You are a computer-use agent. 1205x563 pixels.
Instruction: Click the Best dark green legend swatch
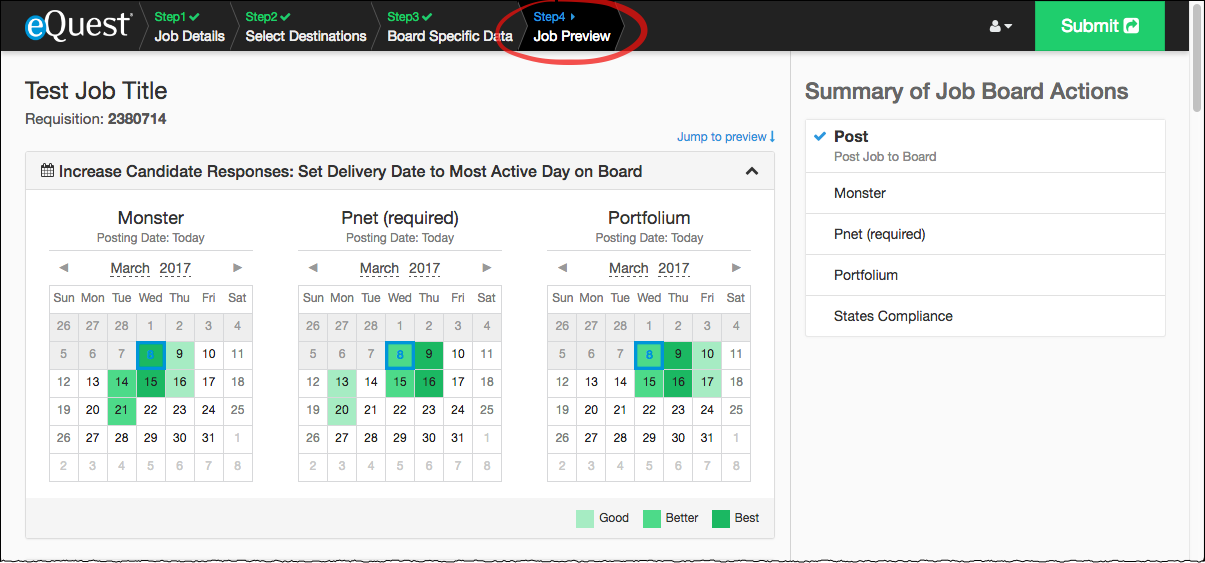coord(721,518)
